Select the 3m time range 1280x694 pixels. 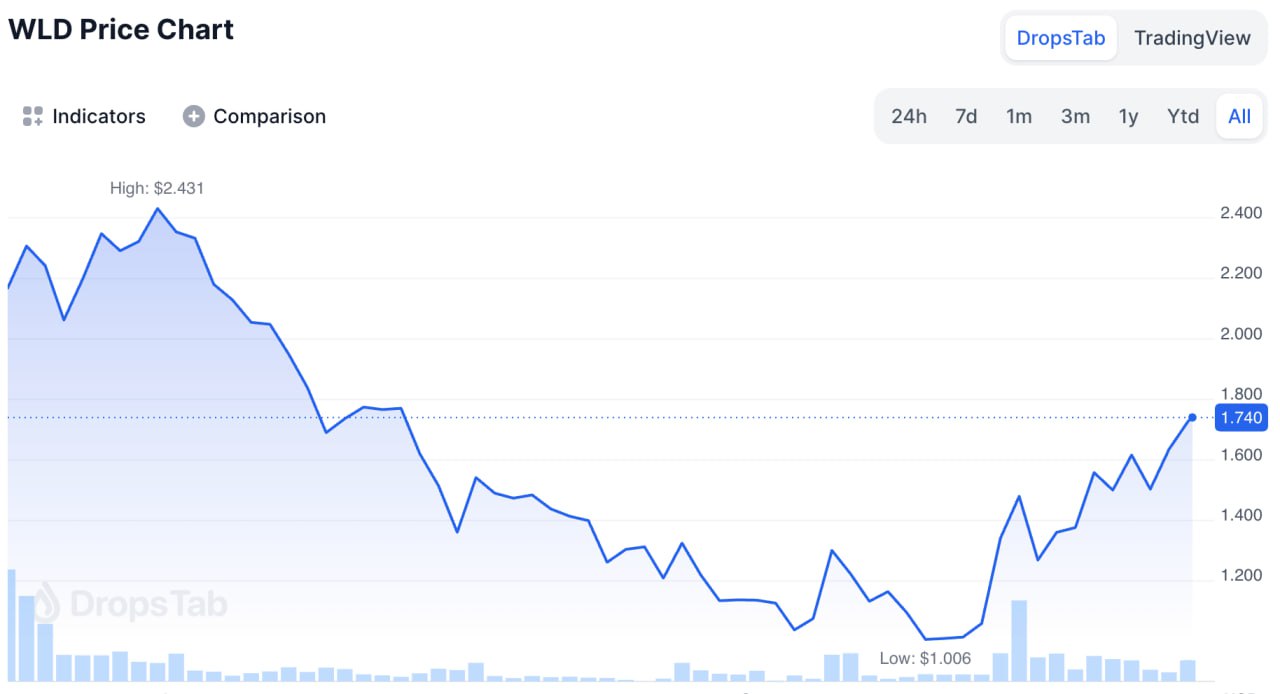pyautogui.click(x=1075, y=116)
